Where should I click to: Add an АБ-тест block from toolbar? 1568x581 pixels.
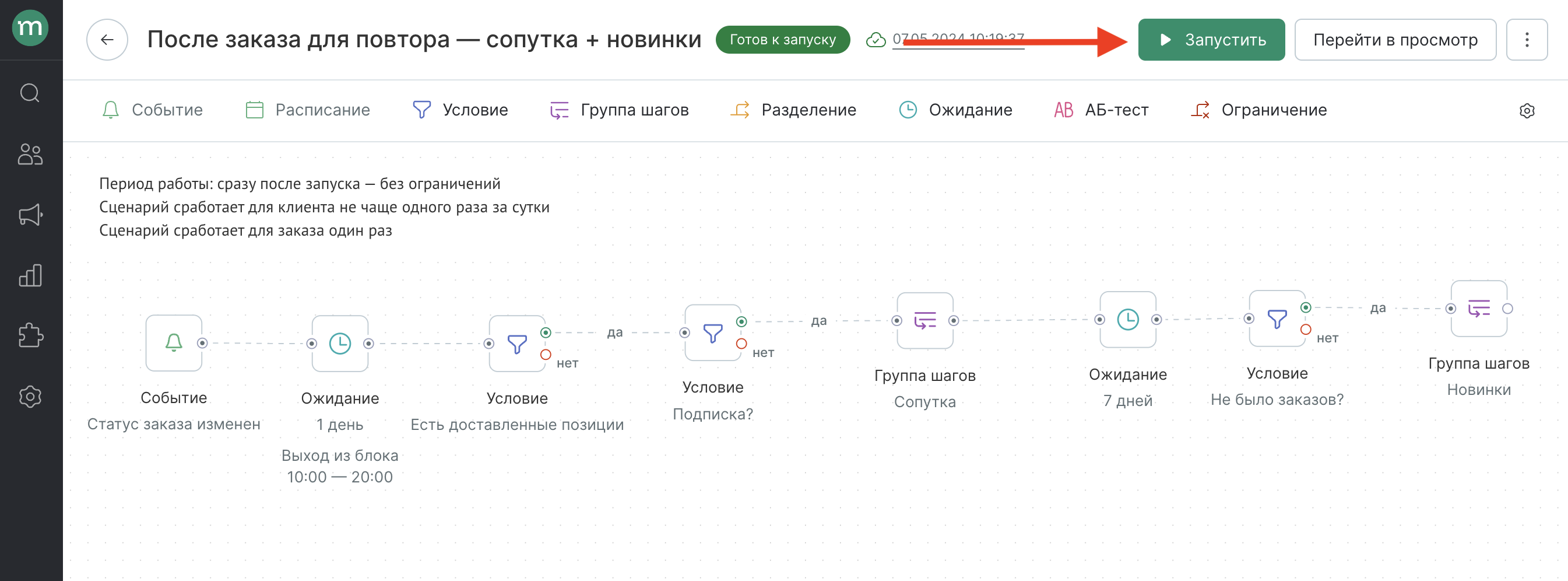(x=1101, y=110)
